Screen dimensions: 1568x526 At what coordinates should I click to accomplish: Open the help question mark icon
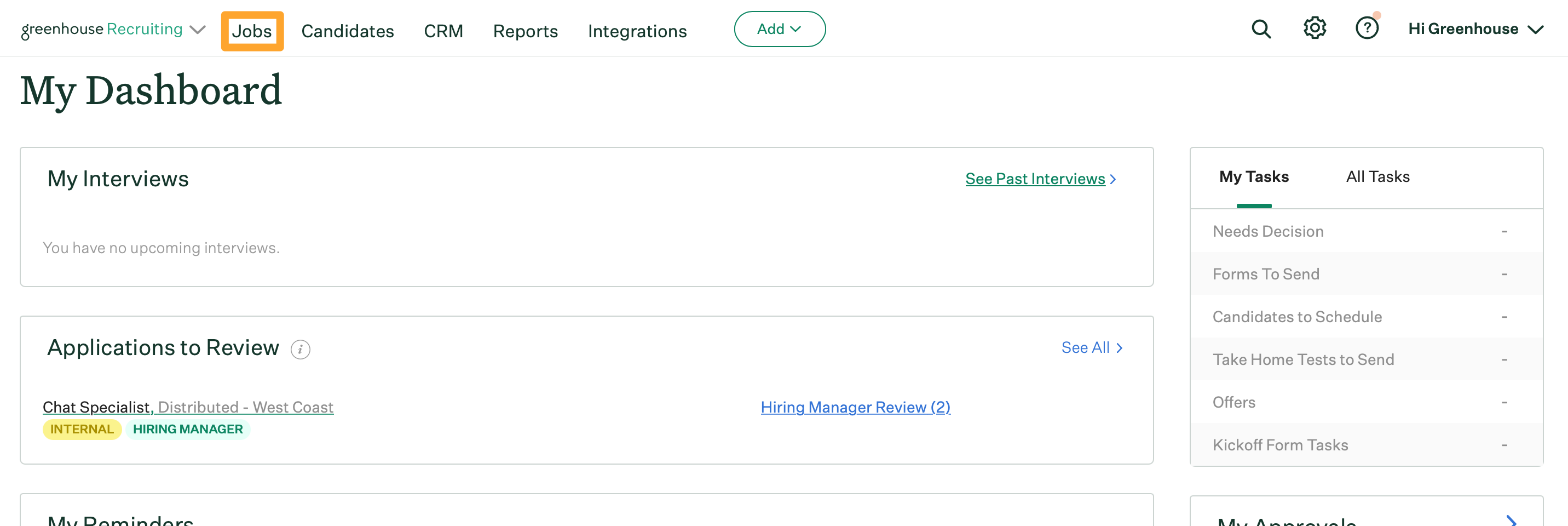(1367, 28)
